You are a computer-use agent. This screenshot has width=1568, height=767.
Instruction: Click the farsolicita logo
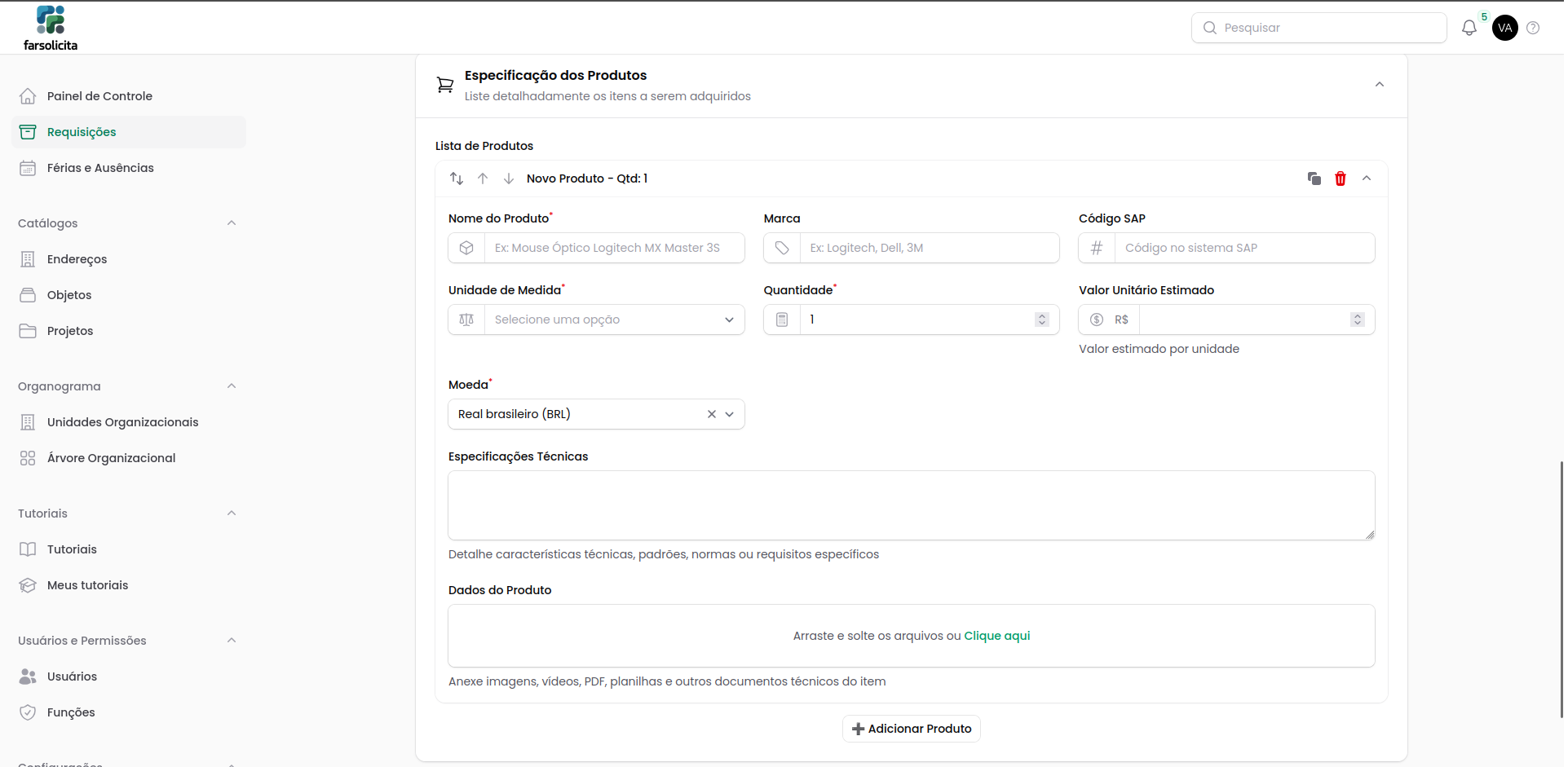pyautogui.click(x=51, y=29)
